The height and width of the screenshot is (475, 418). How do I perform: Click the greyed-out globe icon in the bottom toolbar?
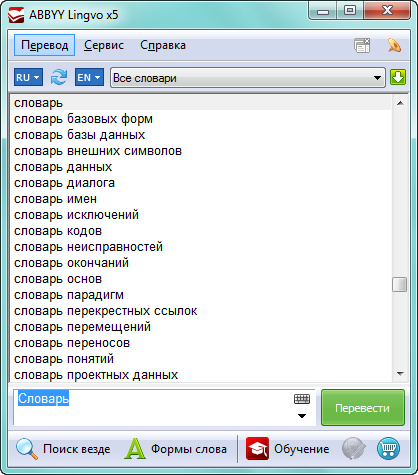pyautogui.click(x=353, y=448)
